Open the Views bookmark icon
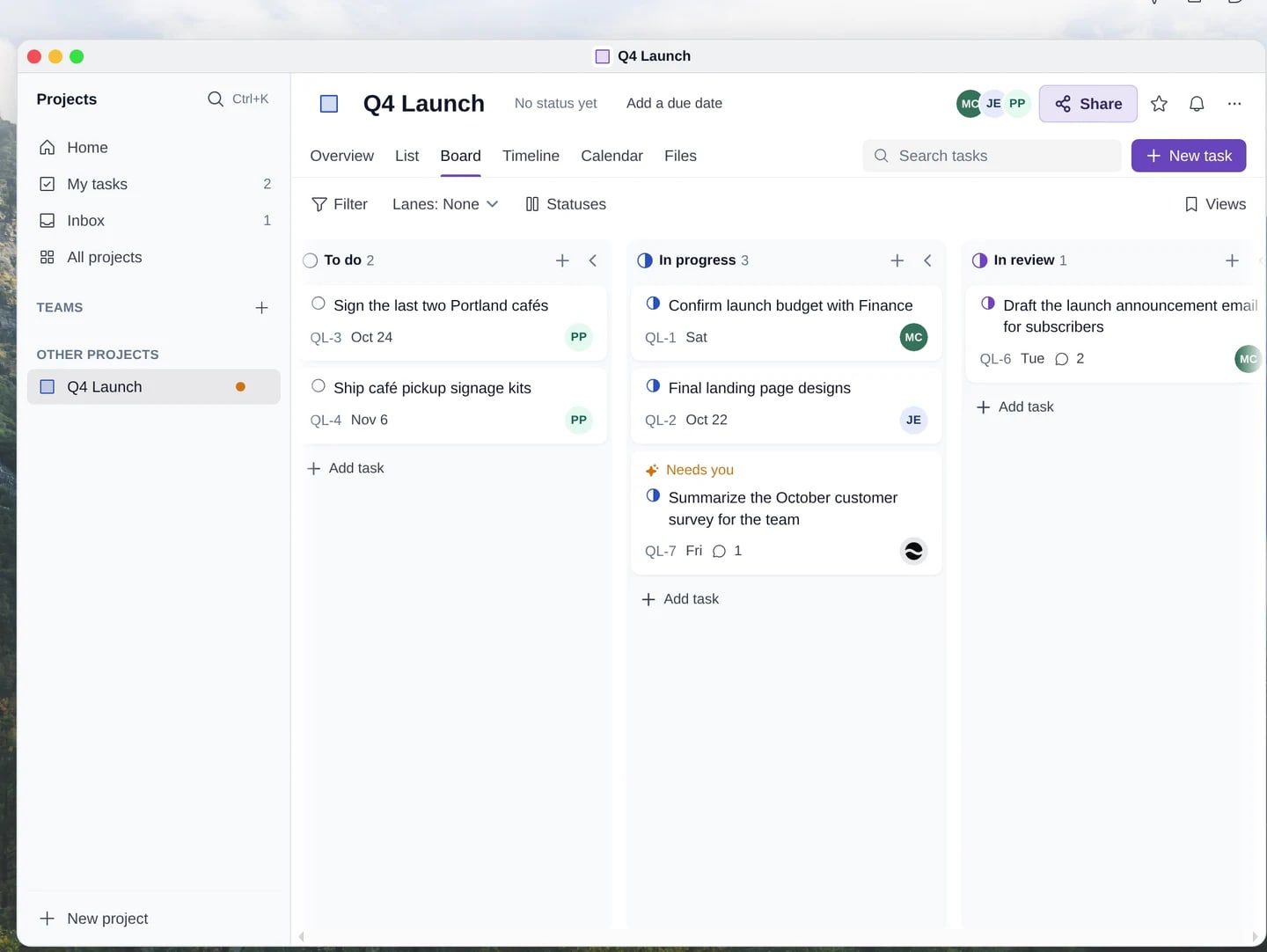1267x952 pixels. pos(1191,204)
